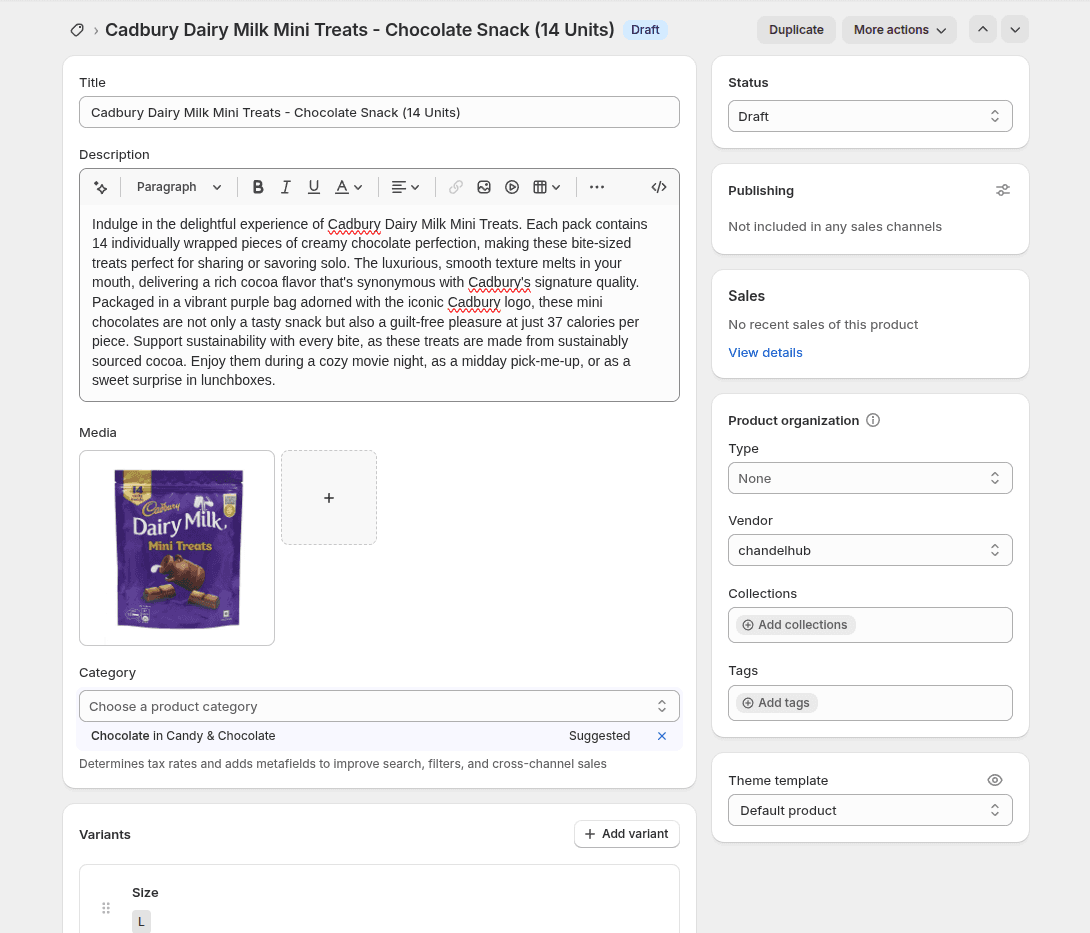Open more formatting options ellipsis
Viewport: 1090px width, 933px height.
[597, 187]
